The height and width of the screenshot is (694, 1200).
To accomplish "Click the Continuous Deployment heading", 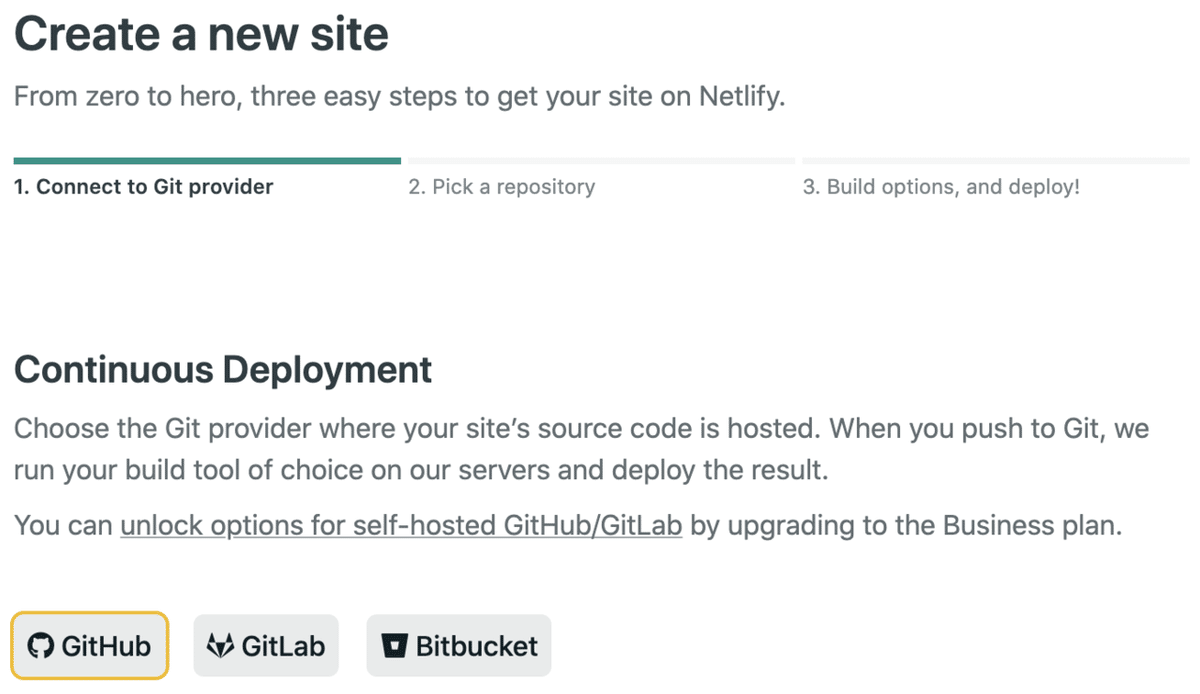I will (x=223, y=370).
